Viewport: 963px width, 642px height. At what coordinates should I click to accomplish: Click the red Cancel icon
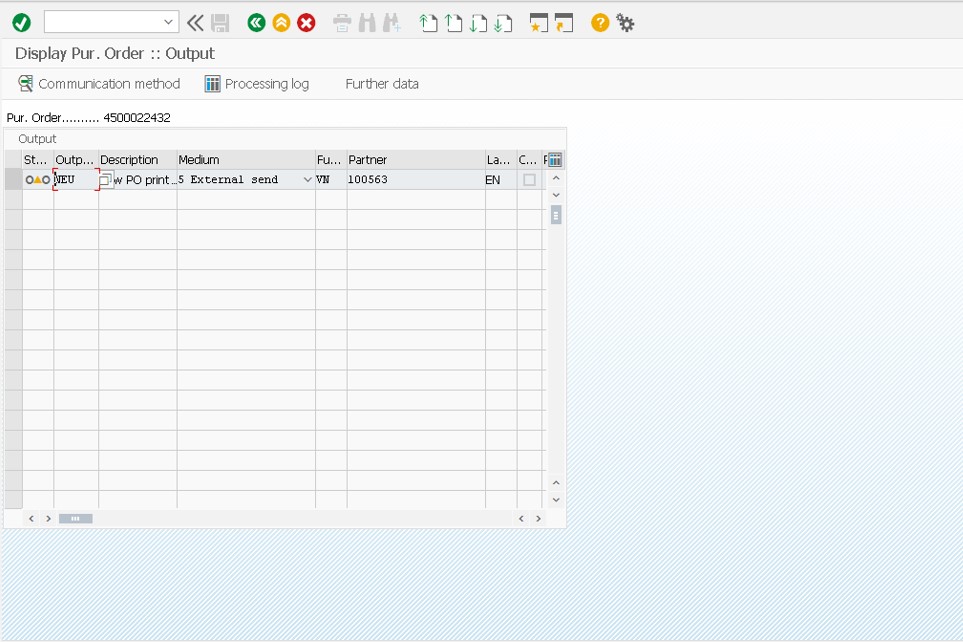(306, 23)
